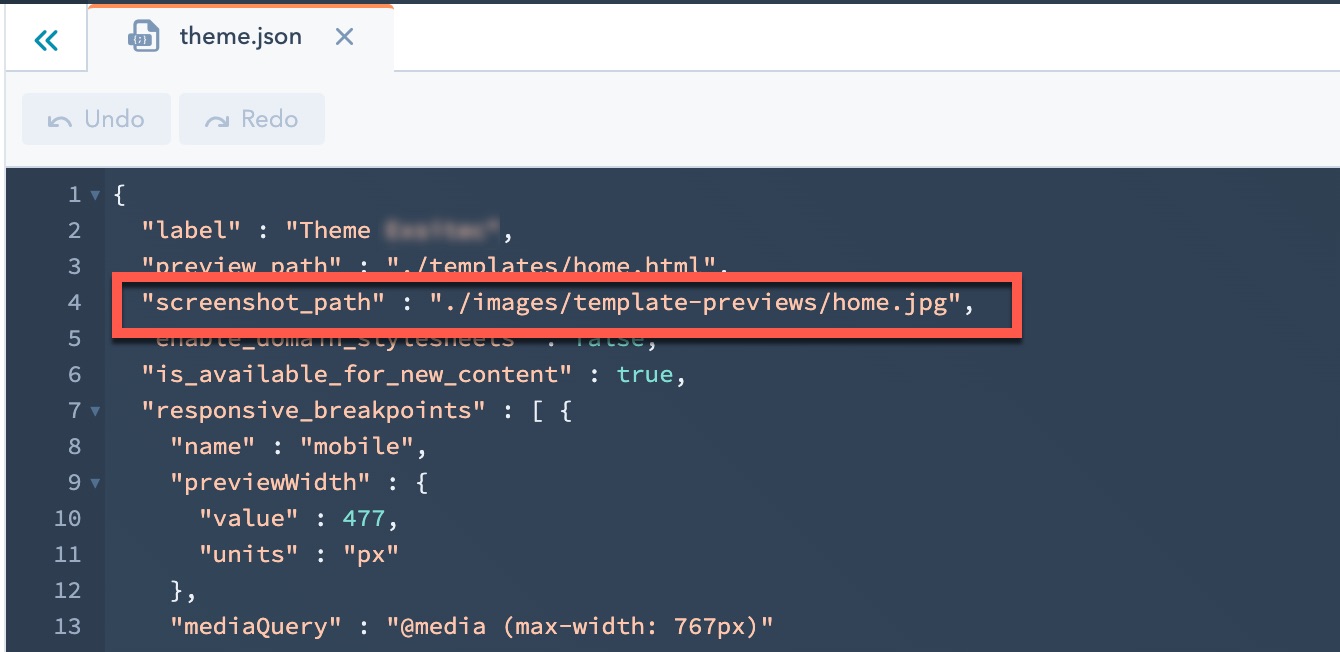Switch to the theme.json tab
This screenshot has height=652, width=1340.
pyautogui.click(x=240, y=37)
